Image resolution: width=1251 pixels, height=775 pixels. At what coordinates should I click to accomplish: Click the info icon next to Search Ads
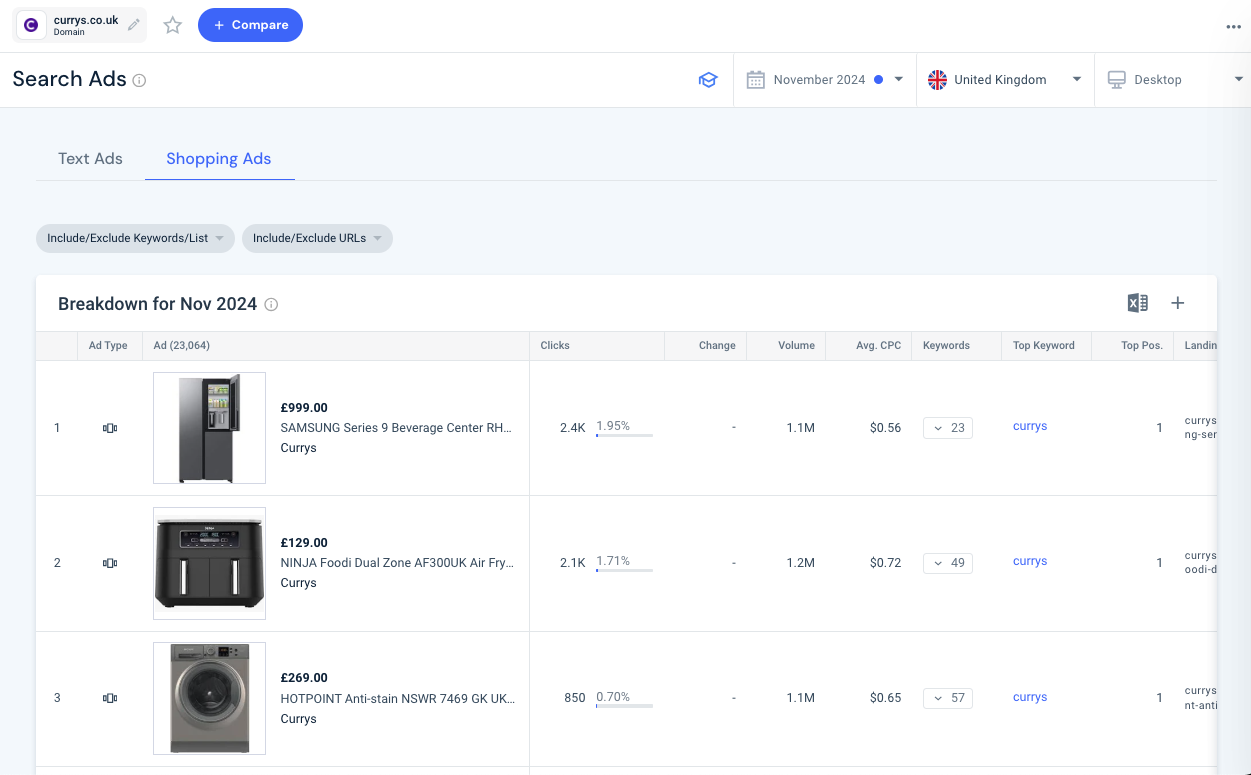(139, 80)
